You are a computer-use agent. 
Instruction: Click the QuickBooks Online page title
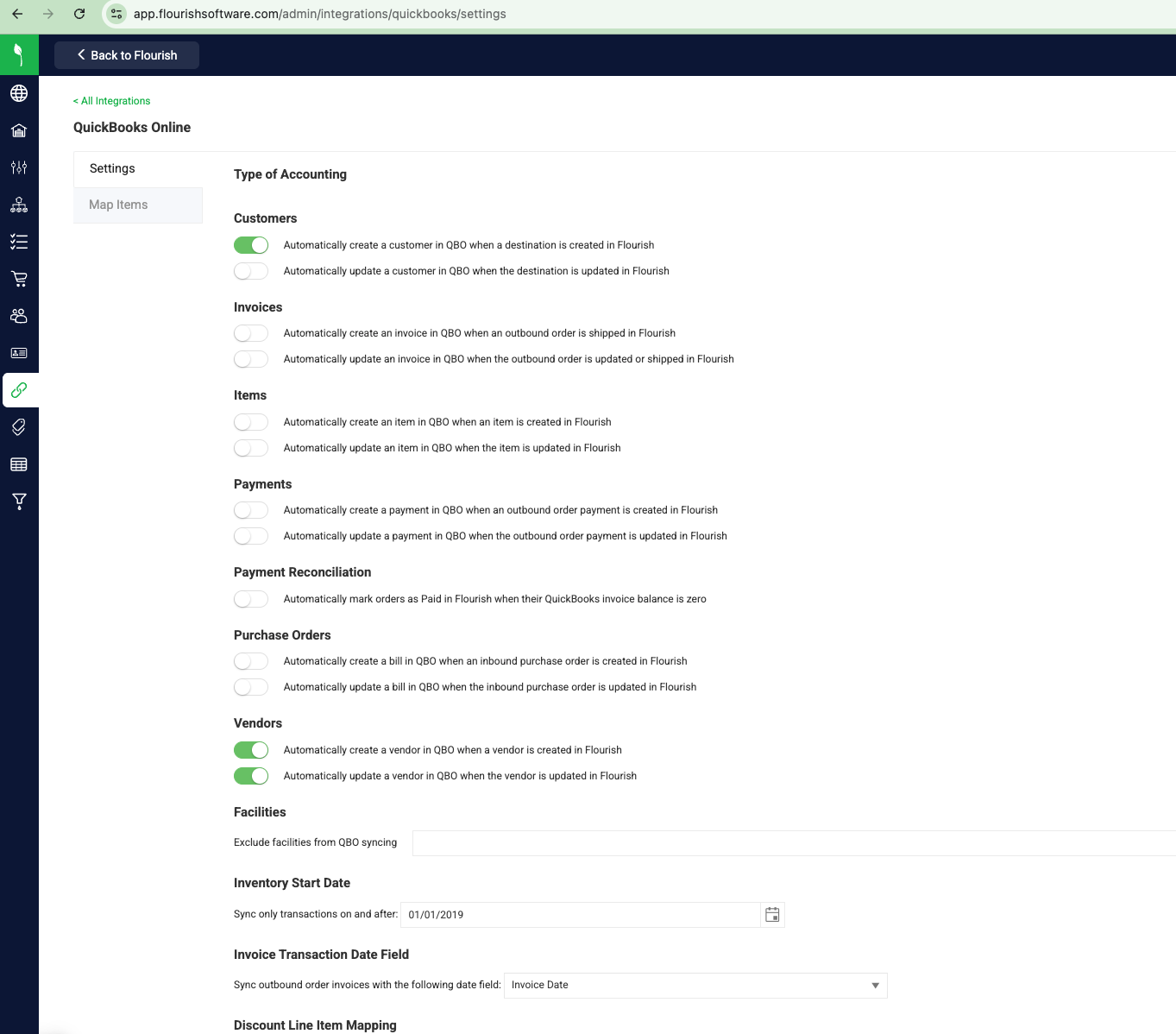coord(132,128)
